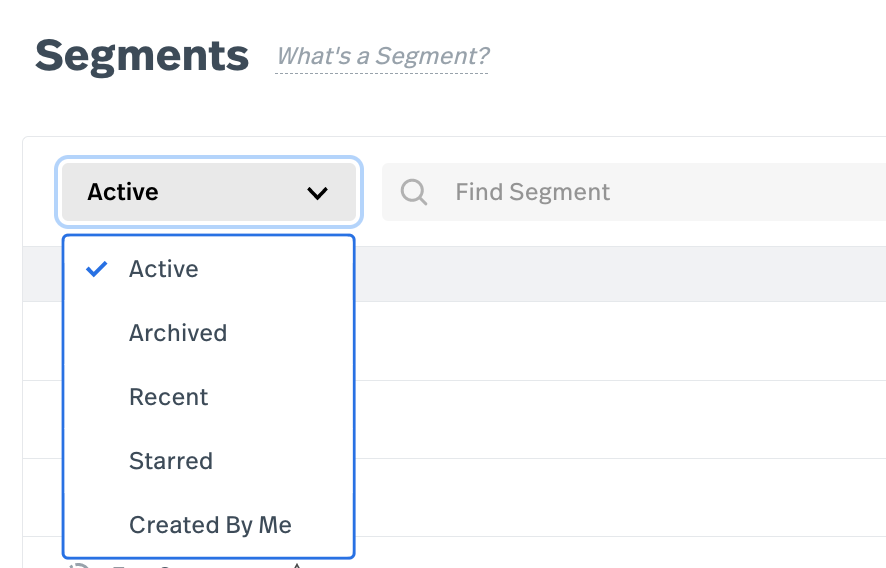Pick the Created By Me filter
Image resolution: width=886 pixels, height=568 pixels.
pyautogui.click(x=210, y=525)
